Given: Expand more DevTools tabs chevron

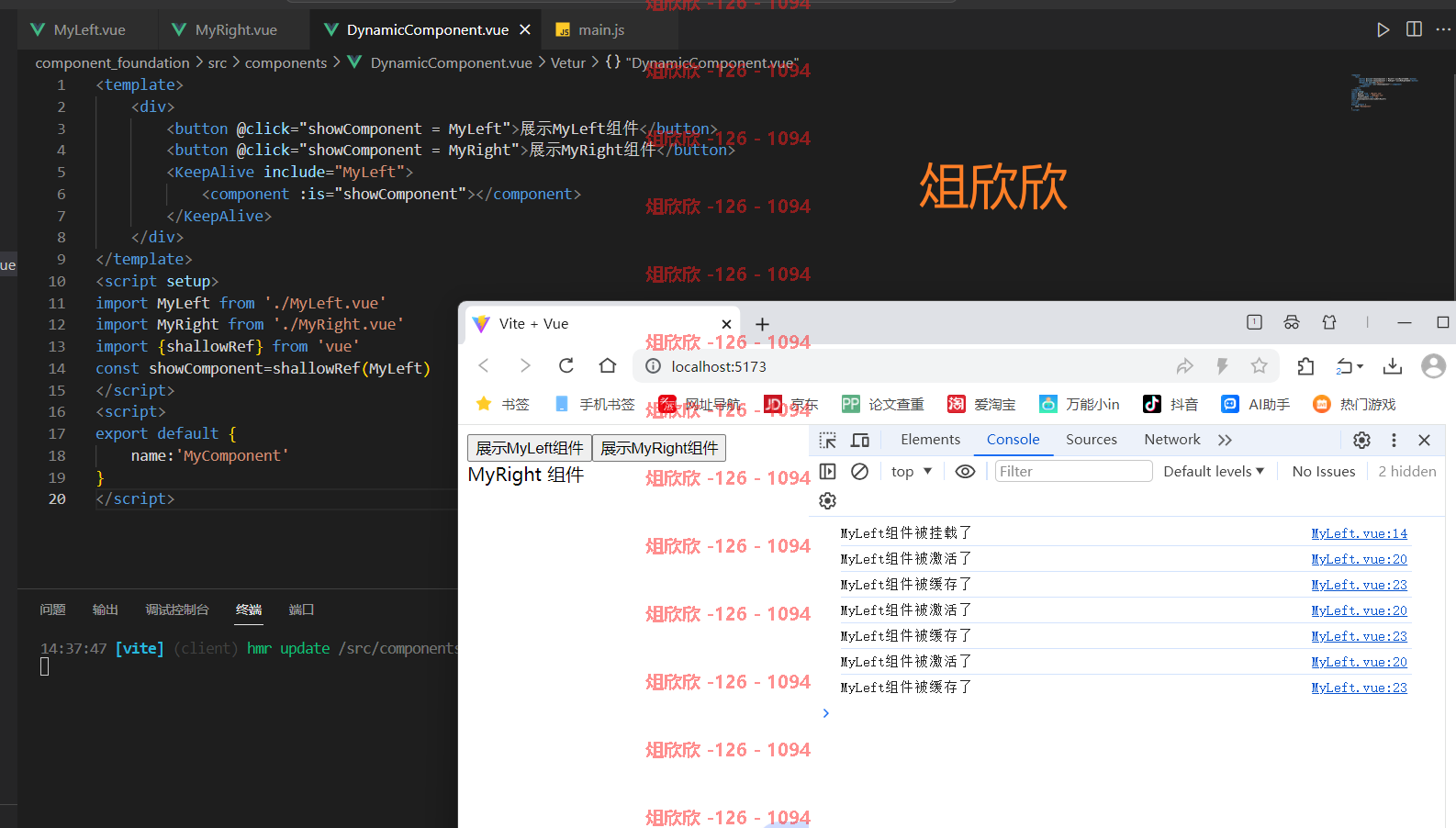Looking at the screenshot, I should tap(1225, 440).
